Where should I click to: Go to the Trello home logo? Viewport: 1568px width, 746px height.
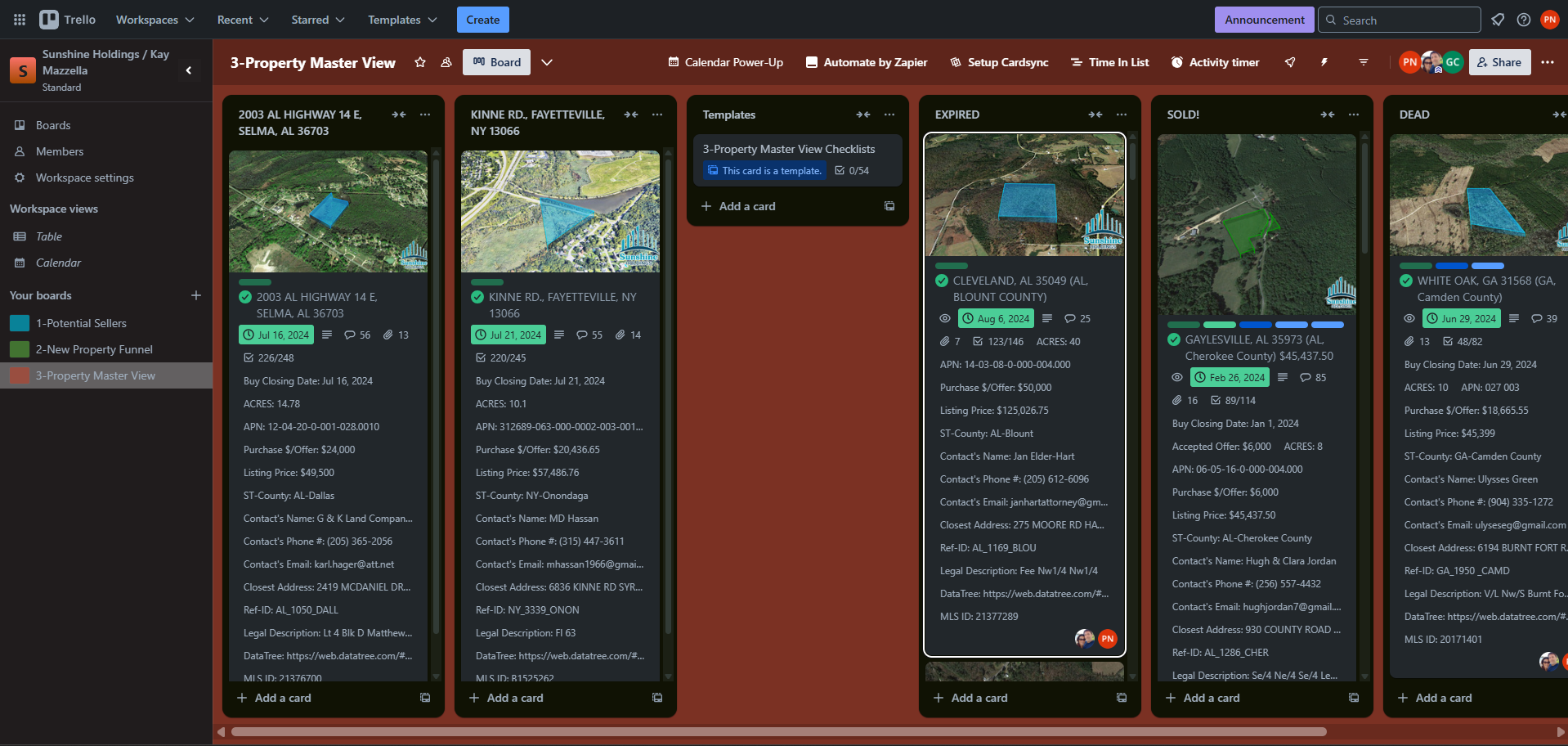[68, 20]
